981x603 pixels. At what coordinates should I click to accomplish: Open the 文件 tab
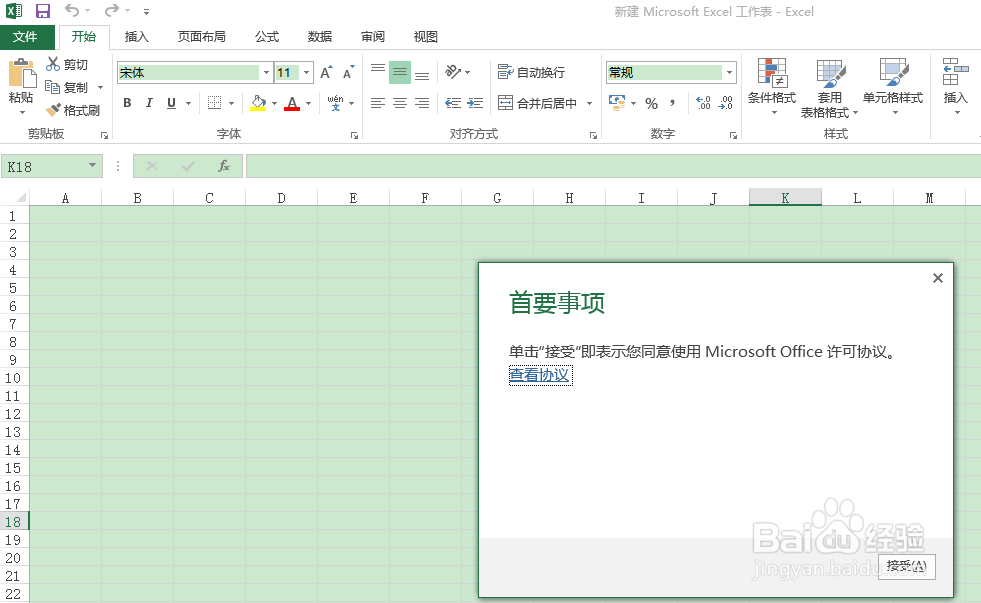pyautogui.click(x=25, y=37)
